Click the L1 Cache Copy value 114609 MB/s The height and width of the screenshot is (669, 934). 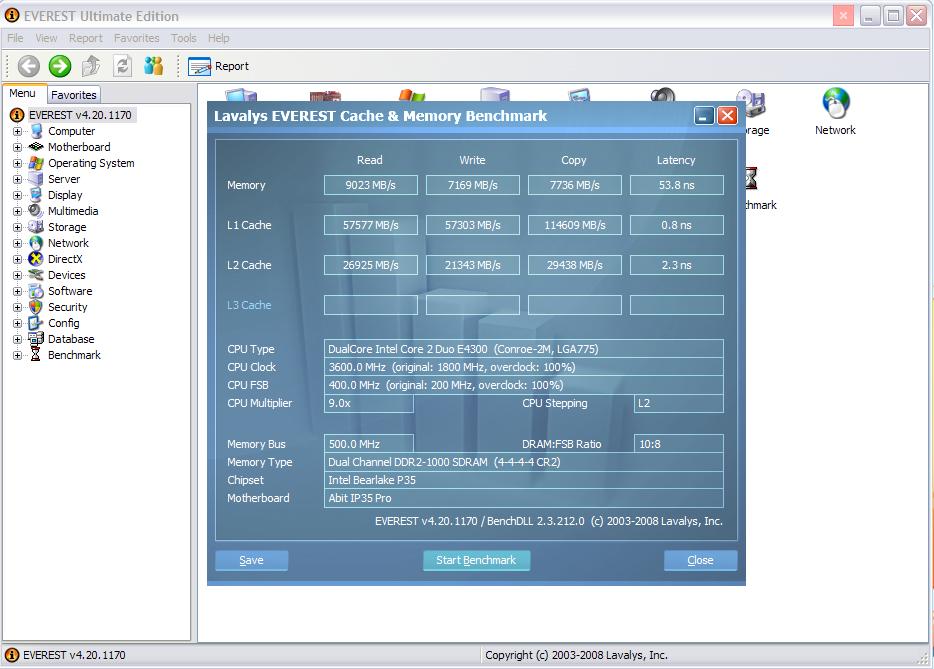[x=575, y=225]
